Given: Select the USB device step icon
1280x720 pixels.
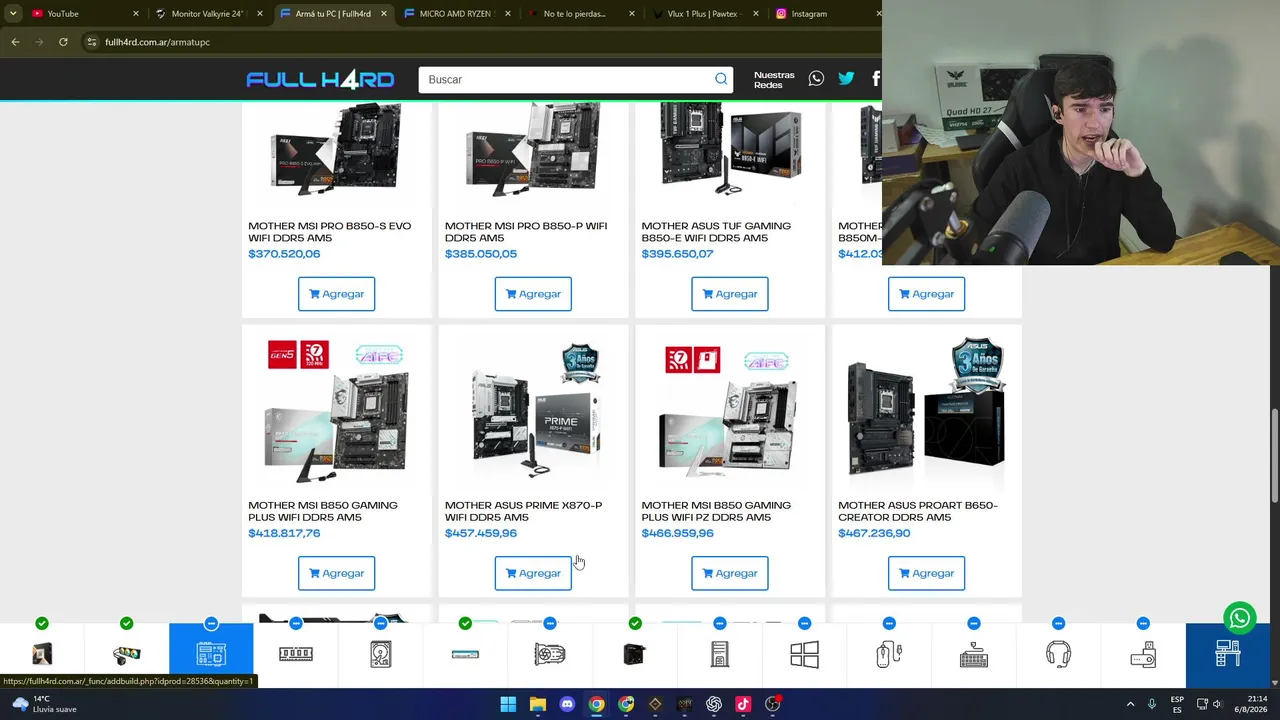Looking at the screenshot, I should click(x=1143, y=654).
